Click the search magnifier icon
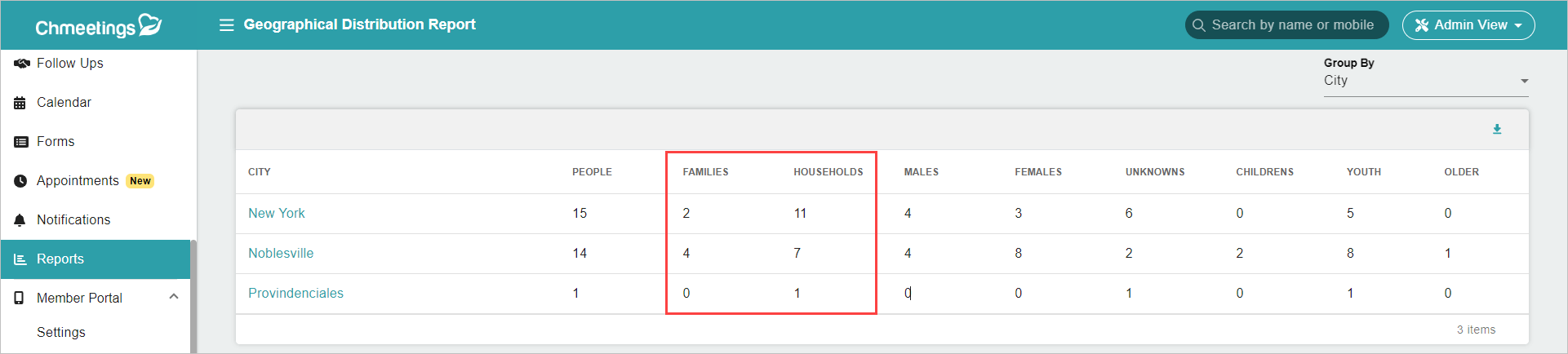The image size is (1568, 354). (x=1199, y=25)
